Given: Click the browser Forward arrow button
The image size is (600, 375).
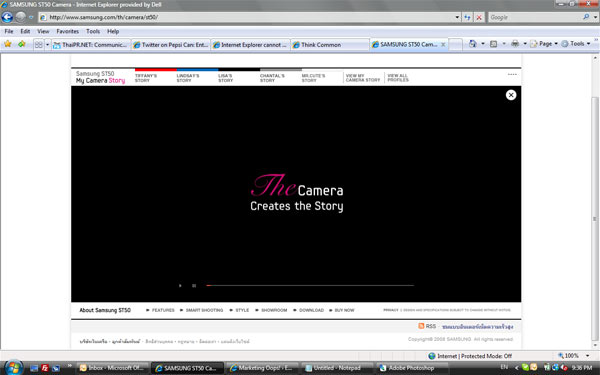Looking at the screenshot, I should click(x=20, y=17).
